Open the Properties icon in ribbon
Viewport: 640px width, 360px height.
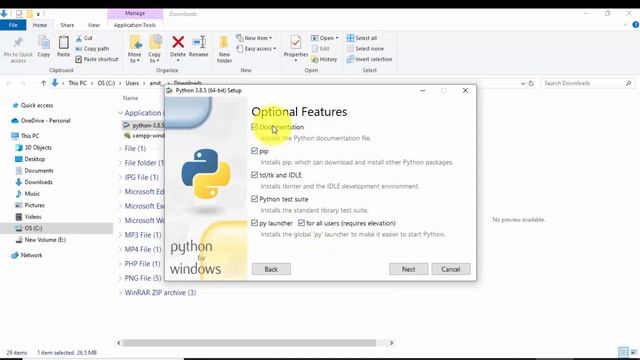point(296,42)
